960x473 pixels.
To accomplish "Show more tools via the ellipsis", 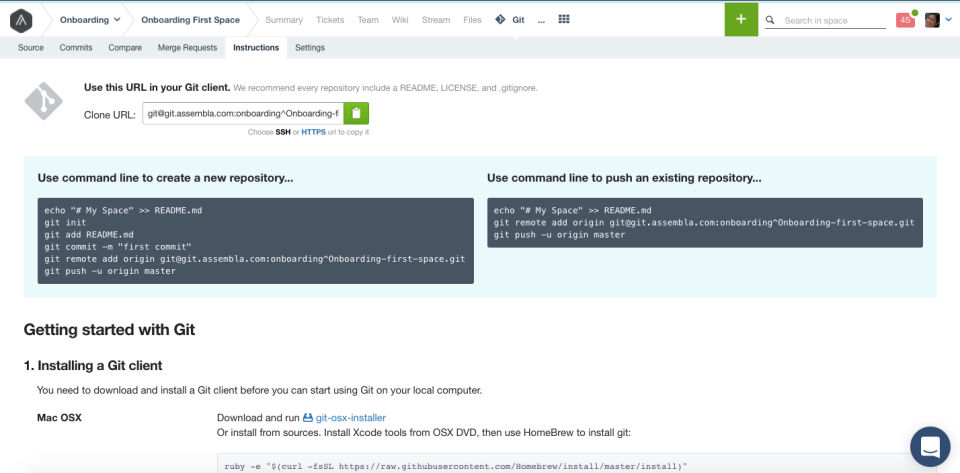I will point(541,20).
